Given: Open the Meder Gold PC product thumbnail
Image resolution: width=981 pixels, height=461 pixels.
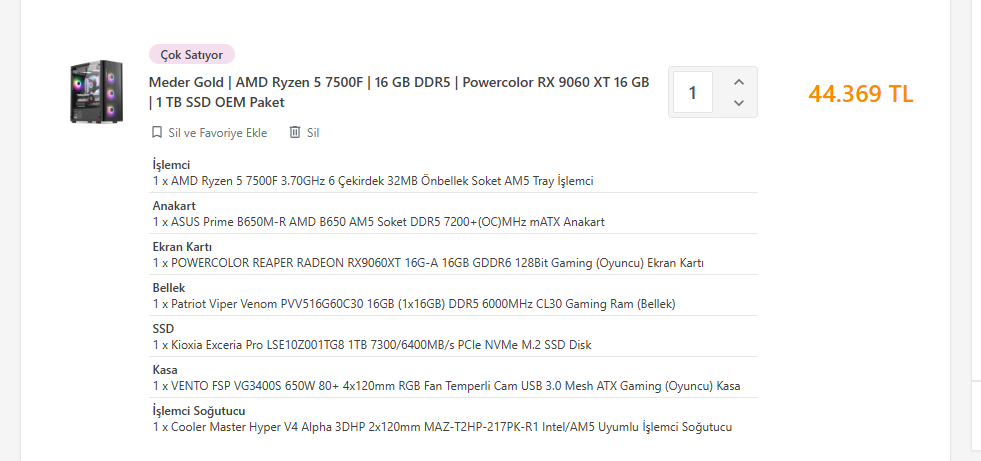Looking at the screenshot, I should (x=96, y=92).
